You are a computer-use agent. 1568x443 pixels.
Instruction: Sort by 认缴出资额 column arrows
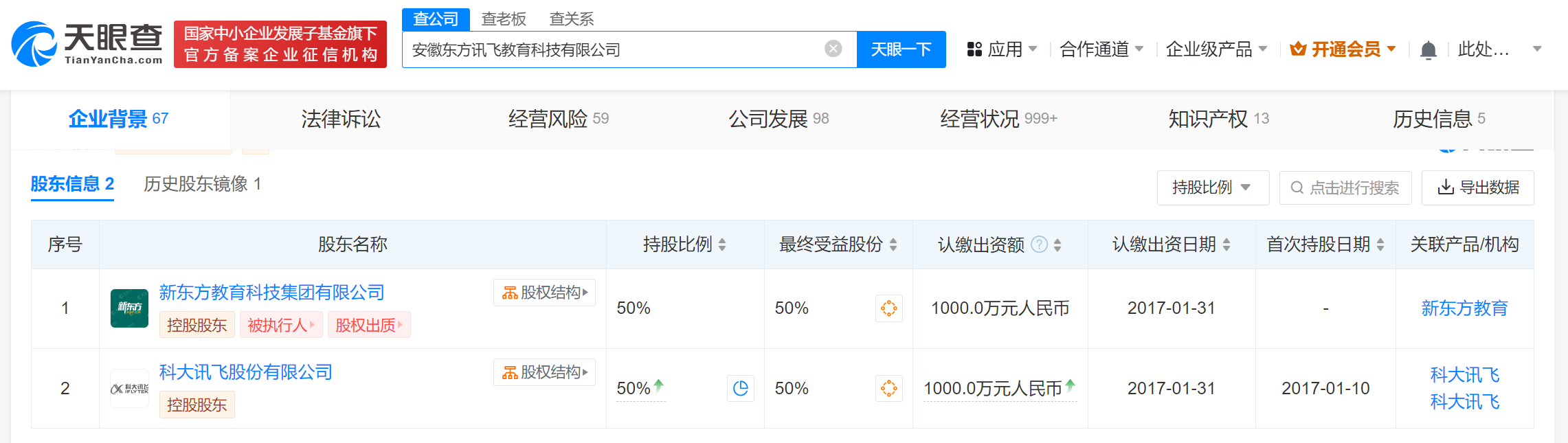[x=1057, y=245]
